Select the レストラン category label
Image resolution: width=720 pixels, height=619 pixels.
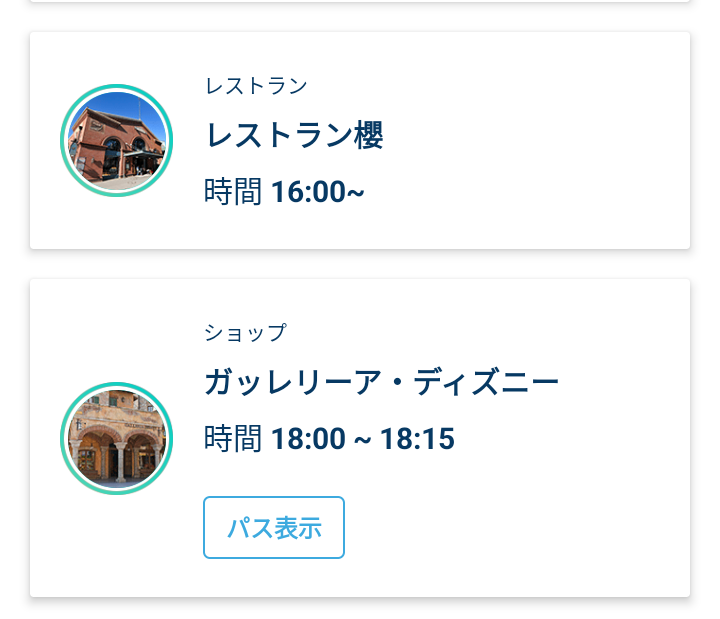[256, 86]
